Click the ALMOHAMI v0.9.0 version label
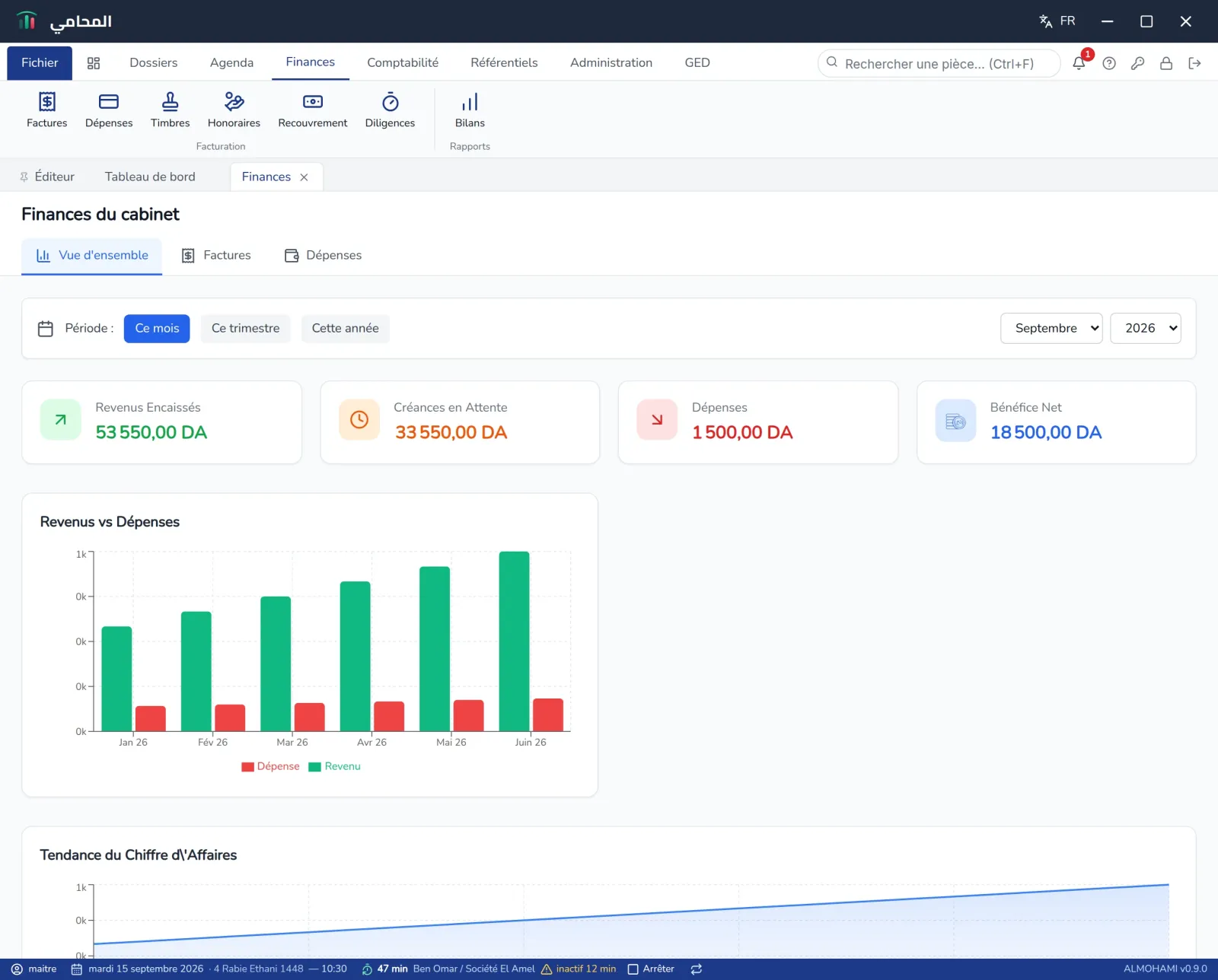Viewport: 1218px width, 980px height. (x=1165, y=969)
